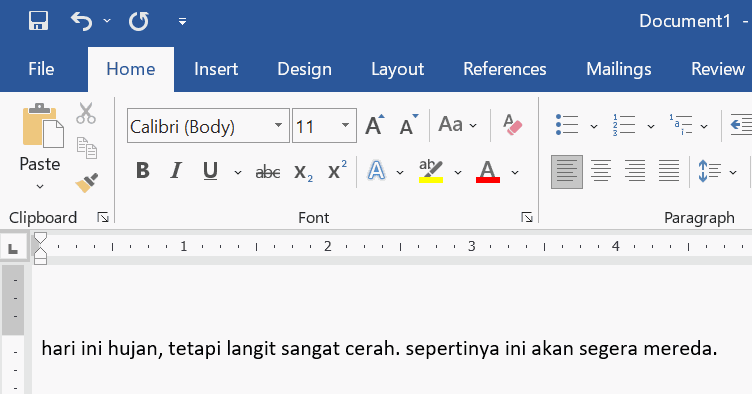Viewport: 752px width, 394px height.
Task: Click the Format Painter brush icon
Action: [87, 183]
